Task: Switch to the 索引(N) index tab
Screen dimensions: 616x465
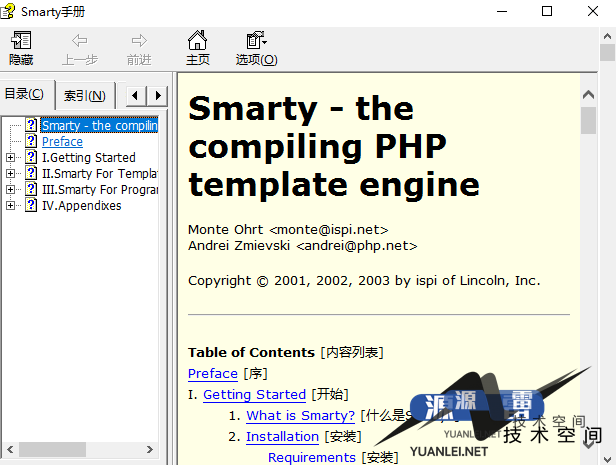Action: [x=85, y=95]
